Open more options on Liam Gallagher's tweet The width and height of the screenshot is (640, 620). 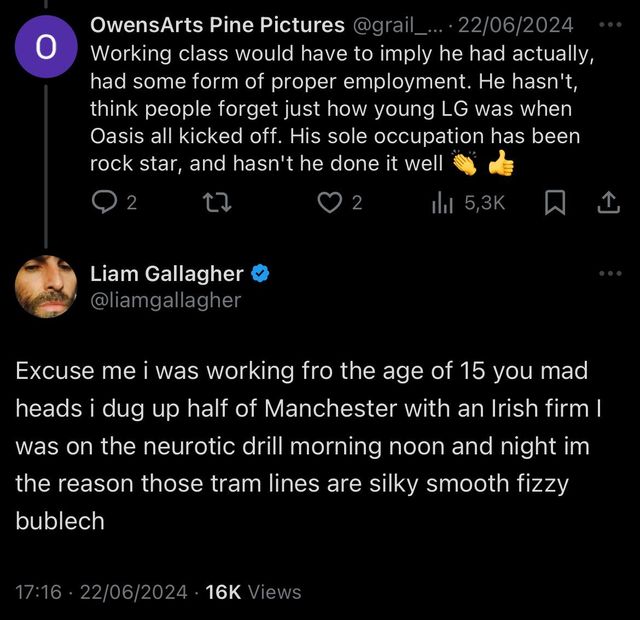[608, 273]
